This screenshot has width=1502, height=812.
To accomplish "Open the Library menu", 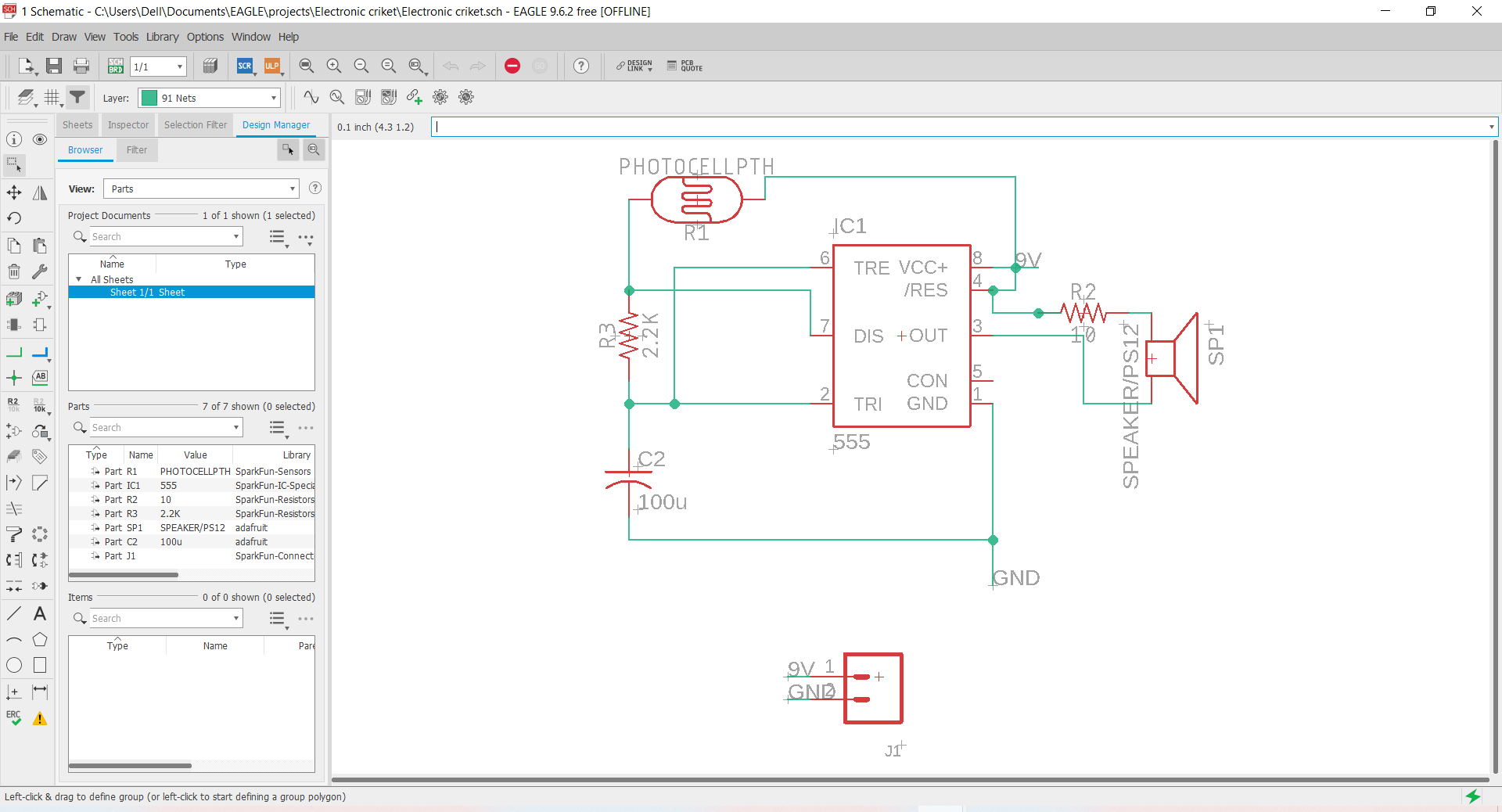I will point(162,37).
